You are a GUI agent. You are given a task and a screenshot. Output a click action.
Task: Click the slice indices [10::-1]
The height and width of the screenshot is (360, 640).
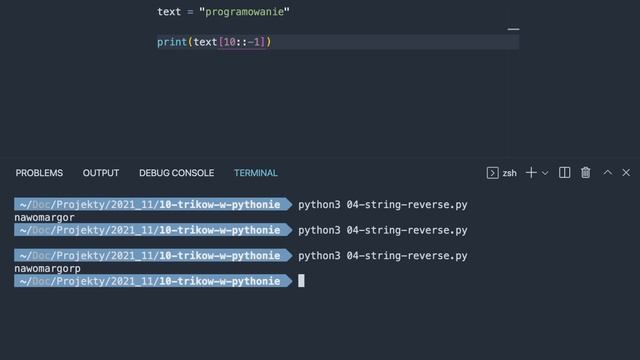(242, 42)
